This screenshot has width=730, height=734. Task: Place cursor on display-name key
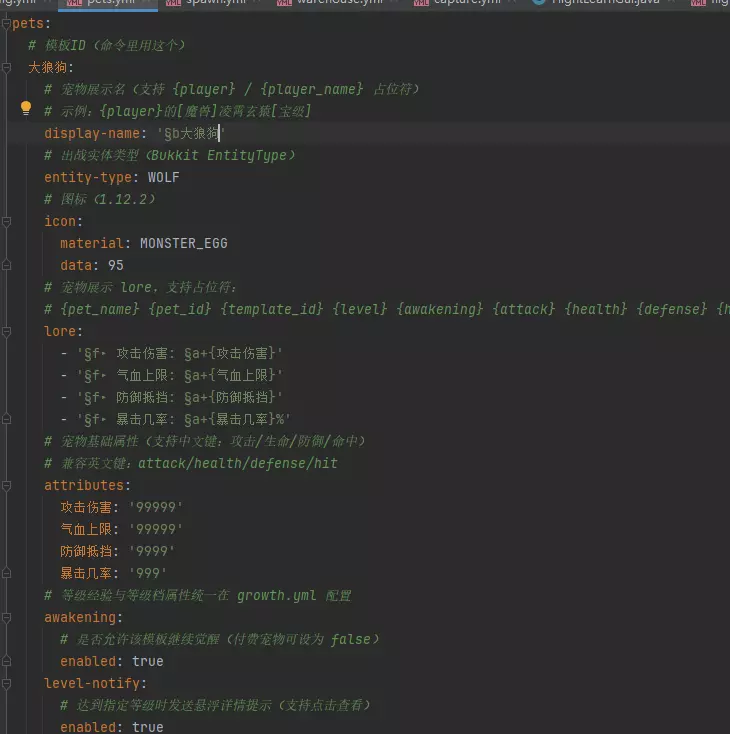(x=92, y=133)
